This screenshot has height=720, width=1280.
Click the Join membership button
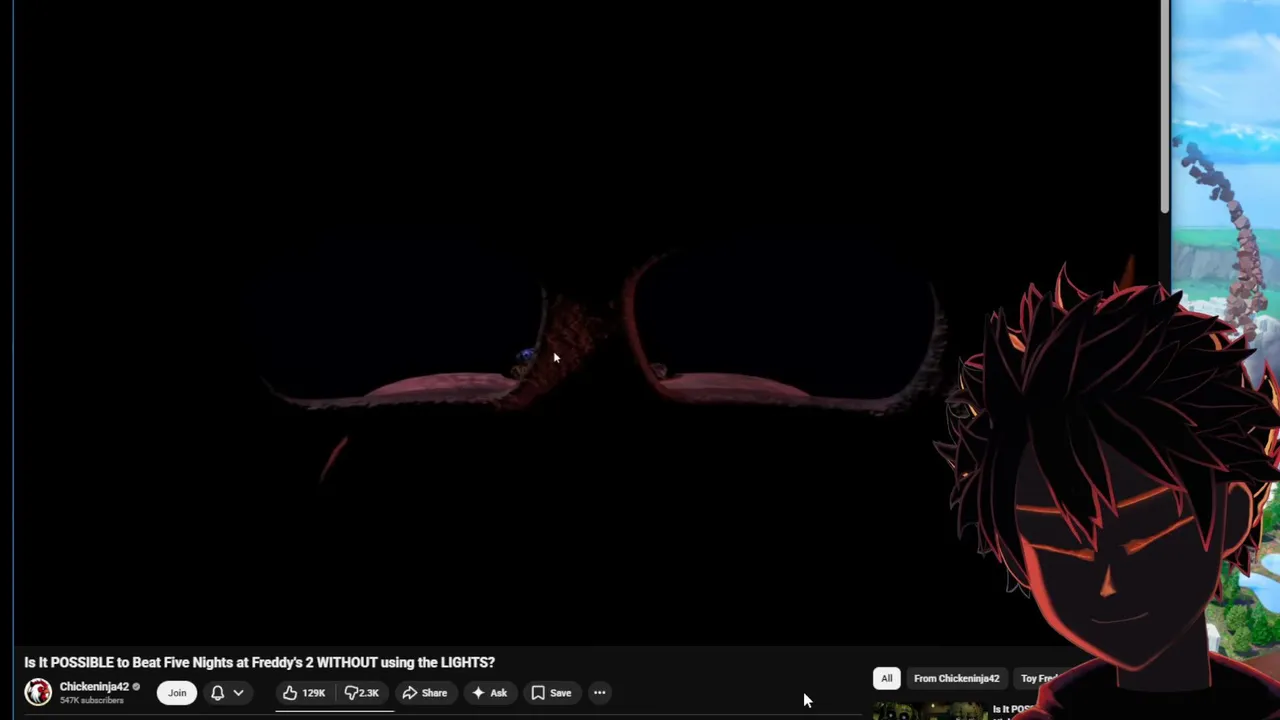[177, 693]
